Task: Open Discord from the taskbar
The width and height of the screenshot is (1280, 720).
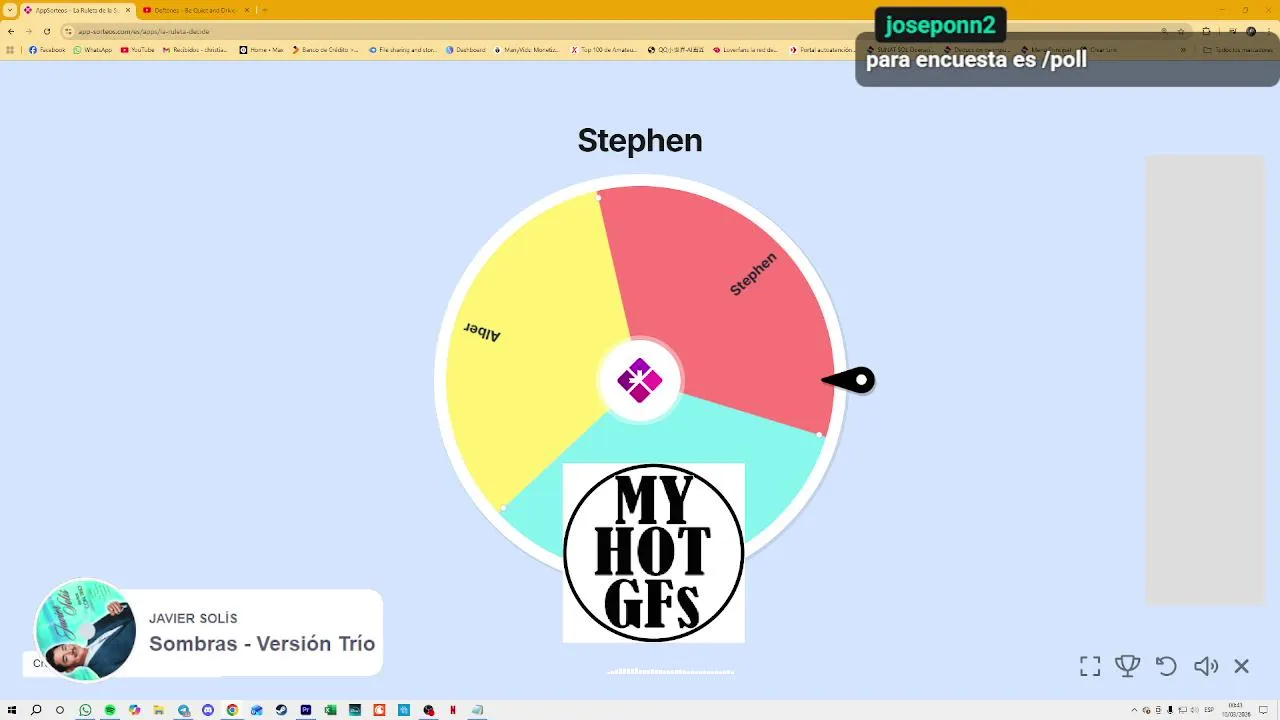Action: pyautogui.click(x=208, y=710)
